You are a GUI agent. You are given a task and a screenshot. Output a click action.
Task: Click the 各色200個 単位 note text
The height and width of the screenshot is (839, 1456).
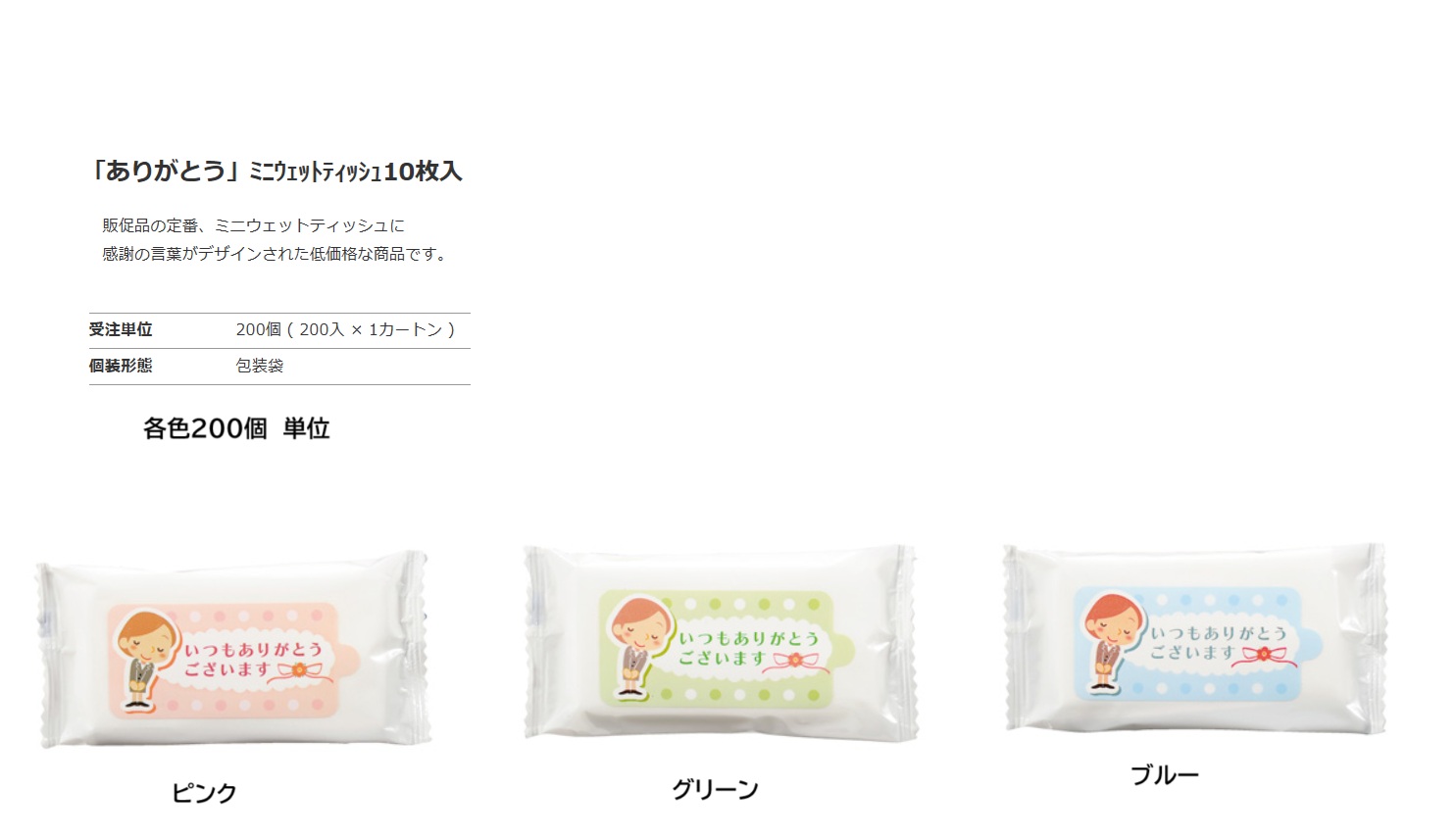(236, 428)
